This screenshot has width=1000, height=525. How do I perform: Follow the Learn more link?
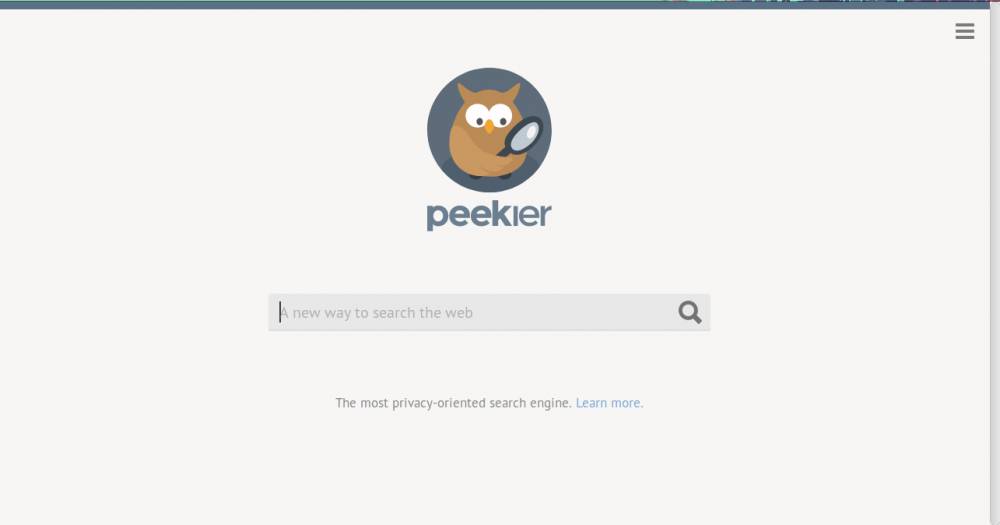(x=609, y=403)
